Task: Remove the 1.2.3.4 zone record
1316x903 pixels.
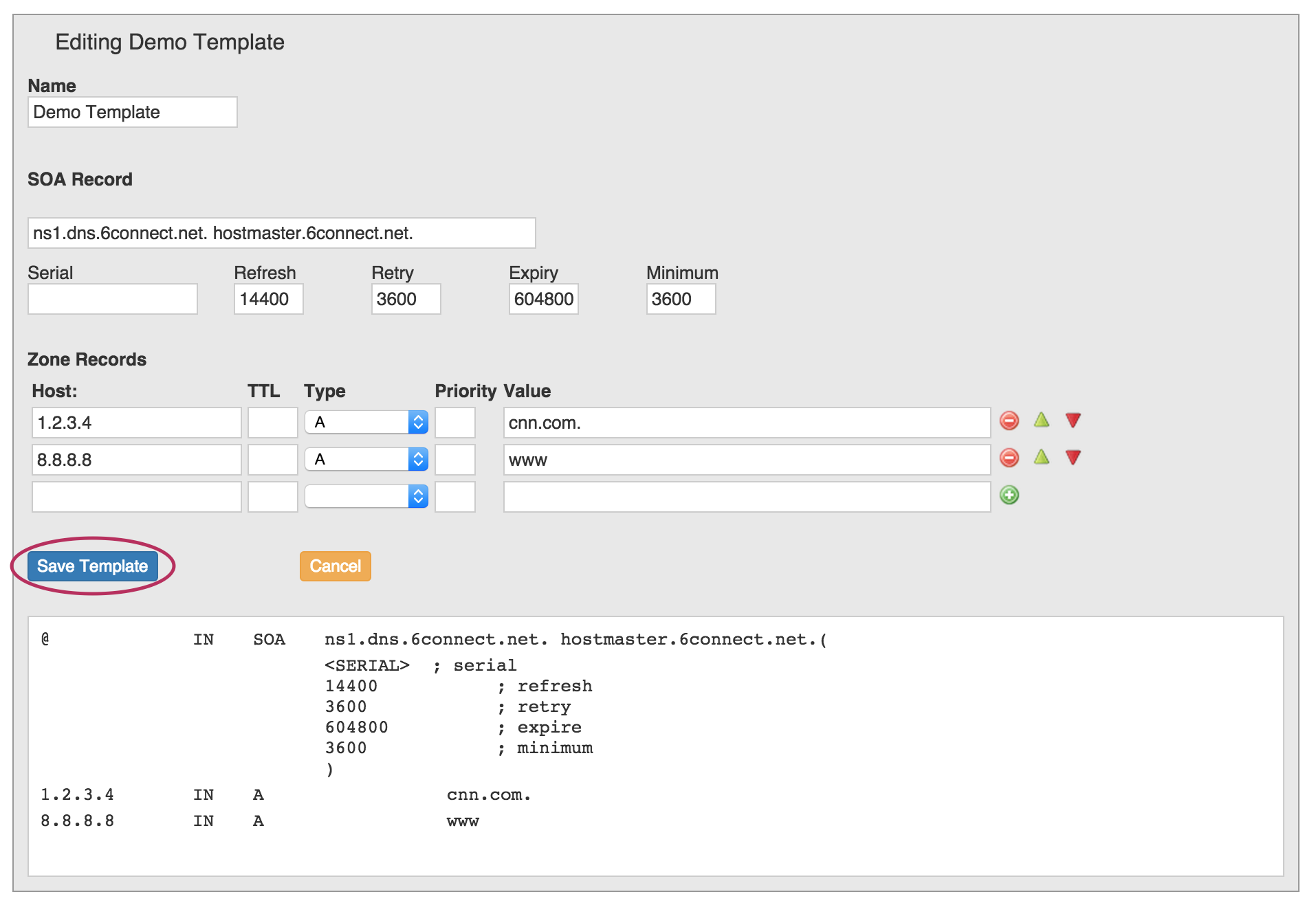Action: point(1009,421)
